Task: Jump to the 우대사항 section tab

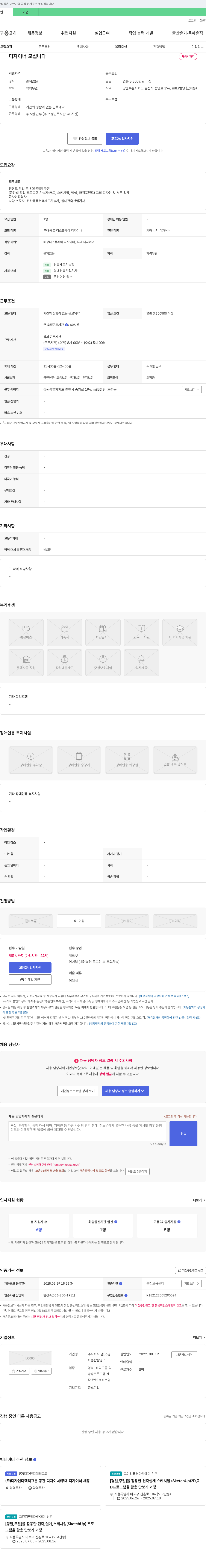Action: pos(83,47)
